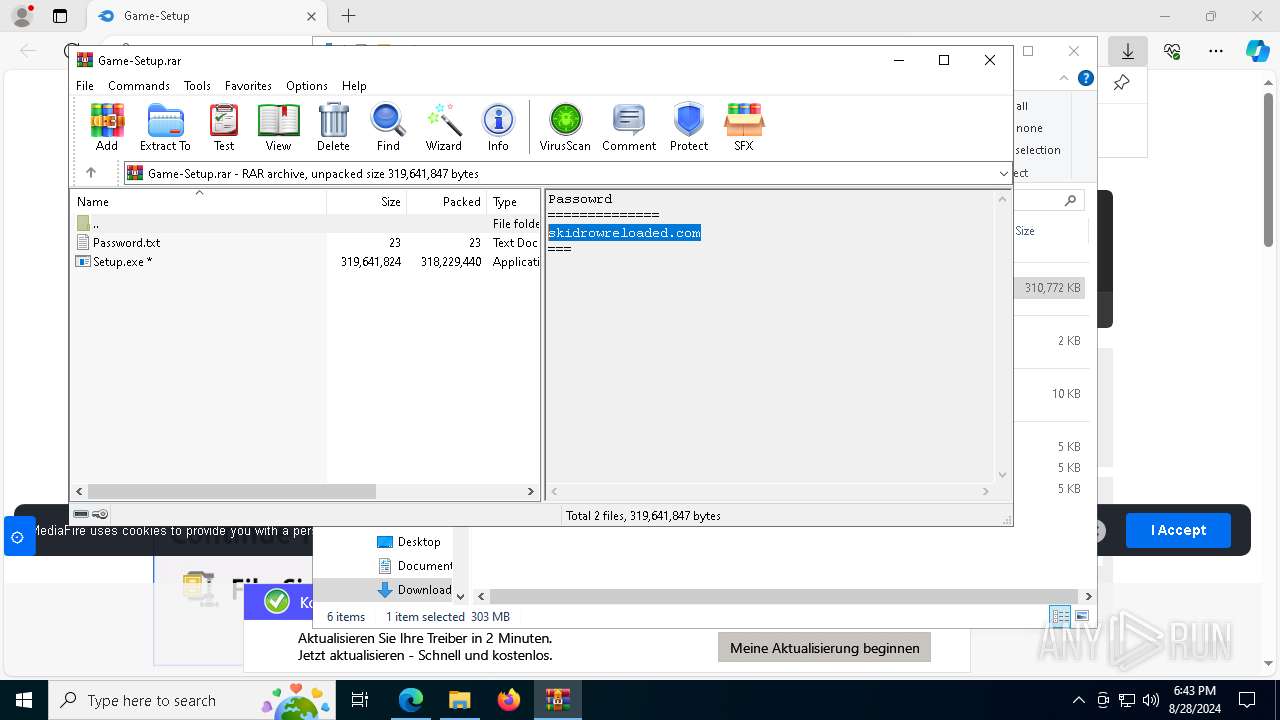This screenshot has height=720, width=1280.
Task: Open Edge from taskbar
Action: [411, 700]
